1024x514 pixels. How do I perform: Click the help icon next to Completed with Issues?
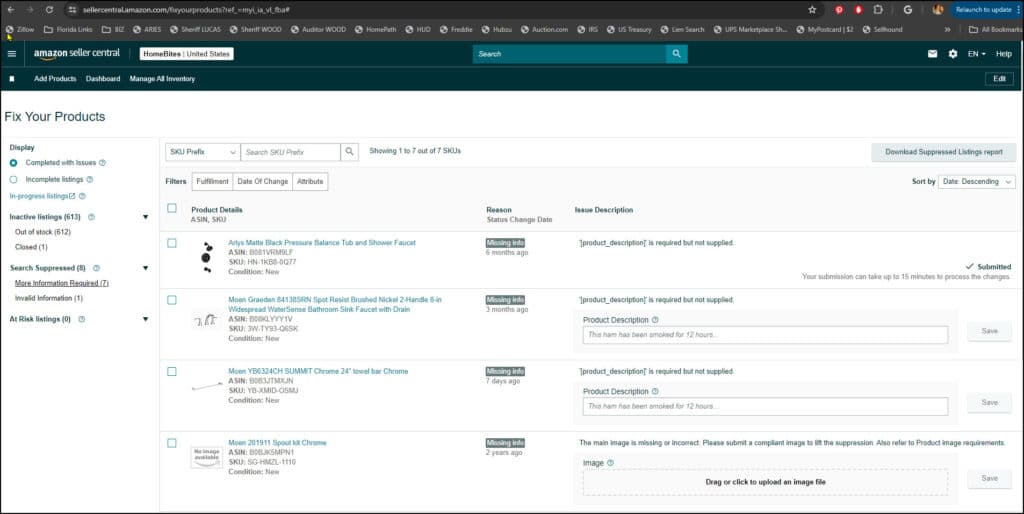[x=103, y=162]
